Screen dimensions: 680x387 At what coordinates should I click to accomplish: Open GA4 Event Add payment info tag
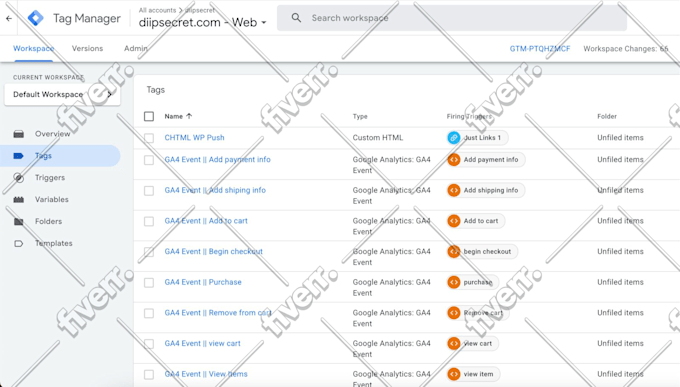click(217, 159)
